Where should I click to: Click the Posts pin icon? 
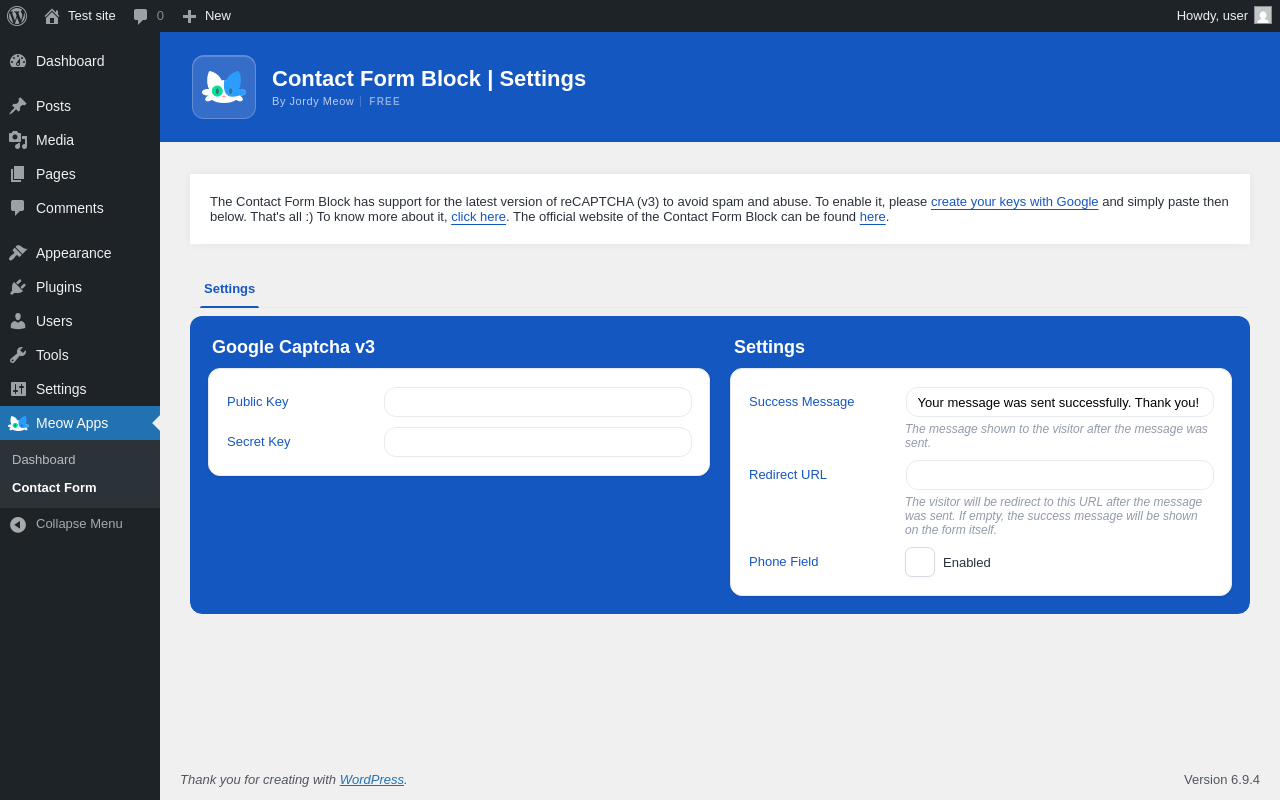pyautogui.click(x=18, y=106)
